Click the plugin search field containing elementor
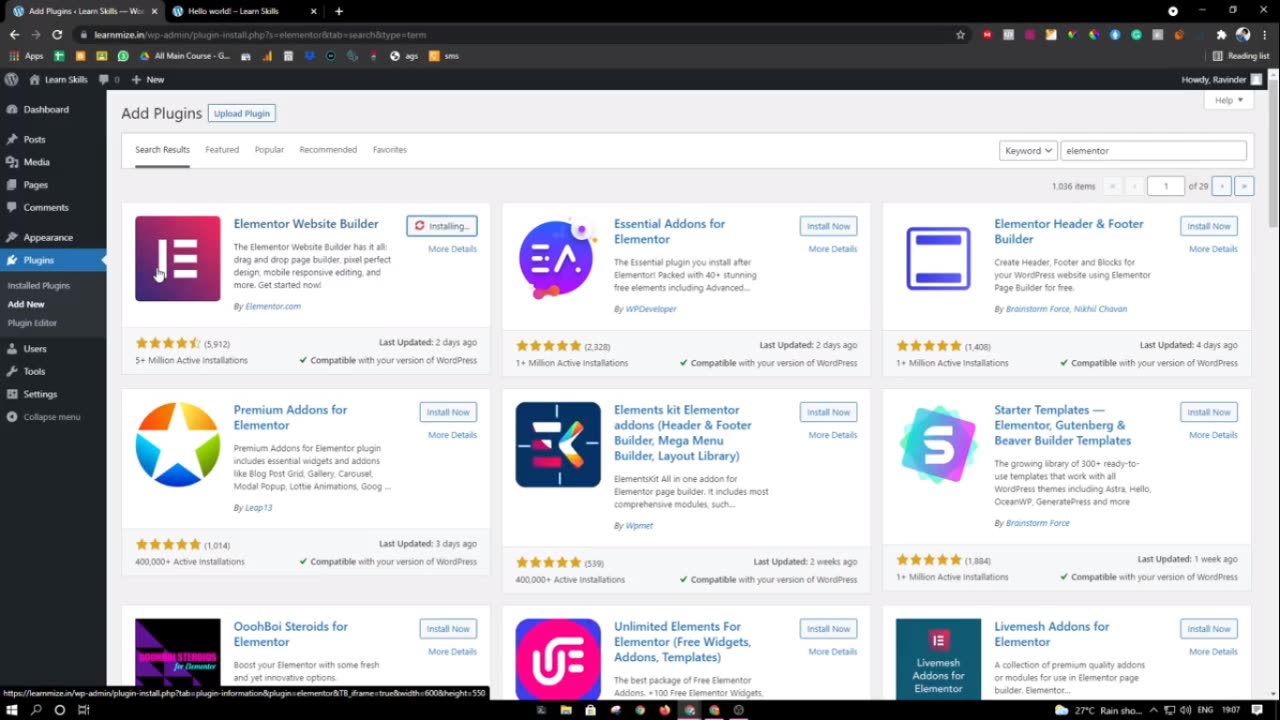Image resolution: width=1280 pixels, height=720 pixels. point(1153,150)
